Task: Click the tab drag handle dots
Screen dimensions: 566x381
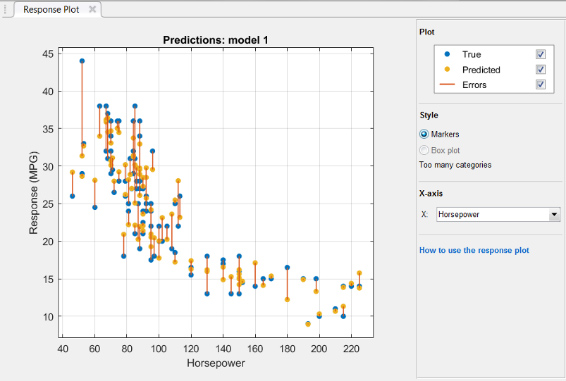Action: tap(5, 10)
